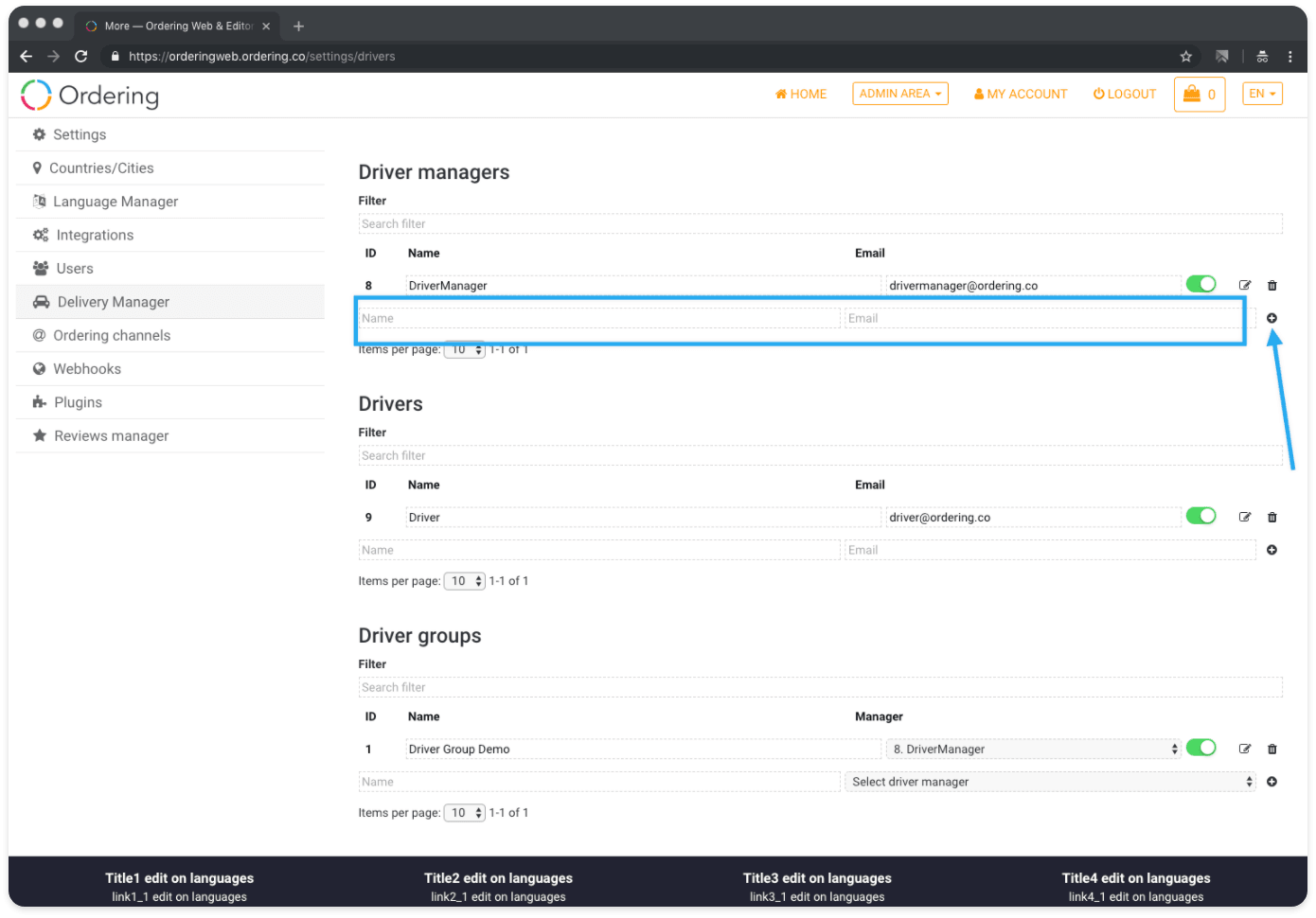1316x918 pixels.
Task: Open Language Manager in the sidebar
Action: click(x=170, y=202)
